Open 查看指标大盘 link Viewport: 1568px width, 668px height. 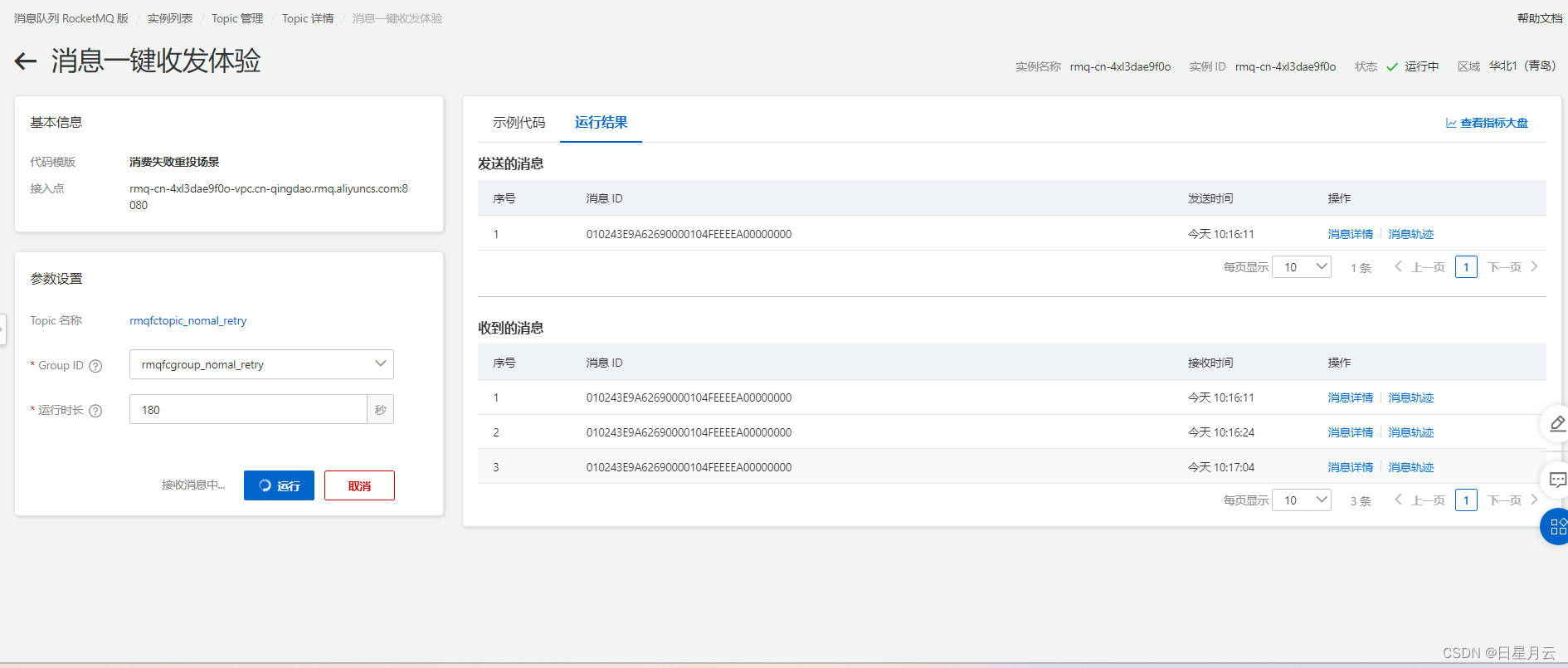pyautogui.click(x=1494, y=123)
